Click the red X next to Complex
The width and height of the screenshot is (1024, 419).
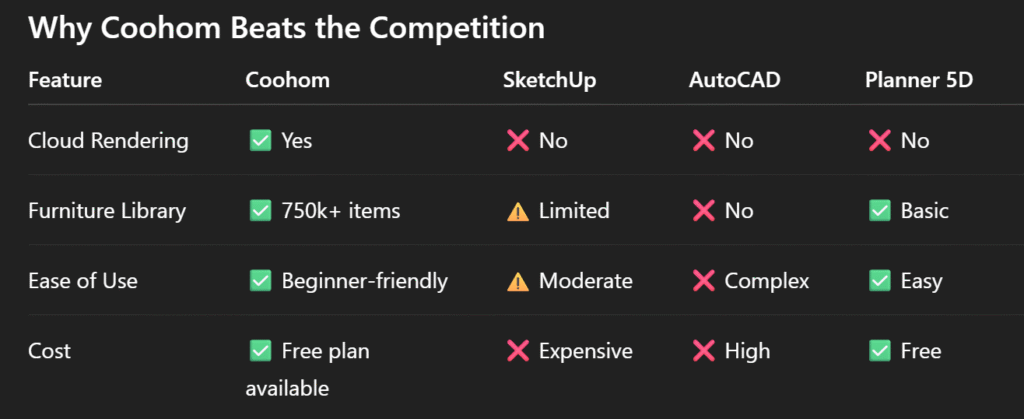(703, 281)
